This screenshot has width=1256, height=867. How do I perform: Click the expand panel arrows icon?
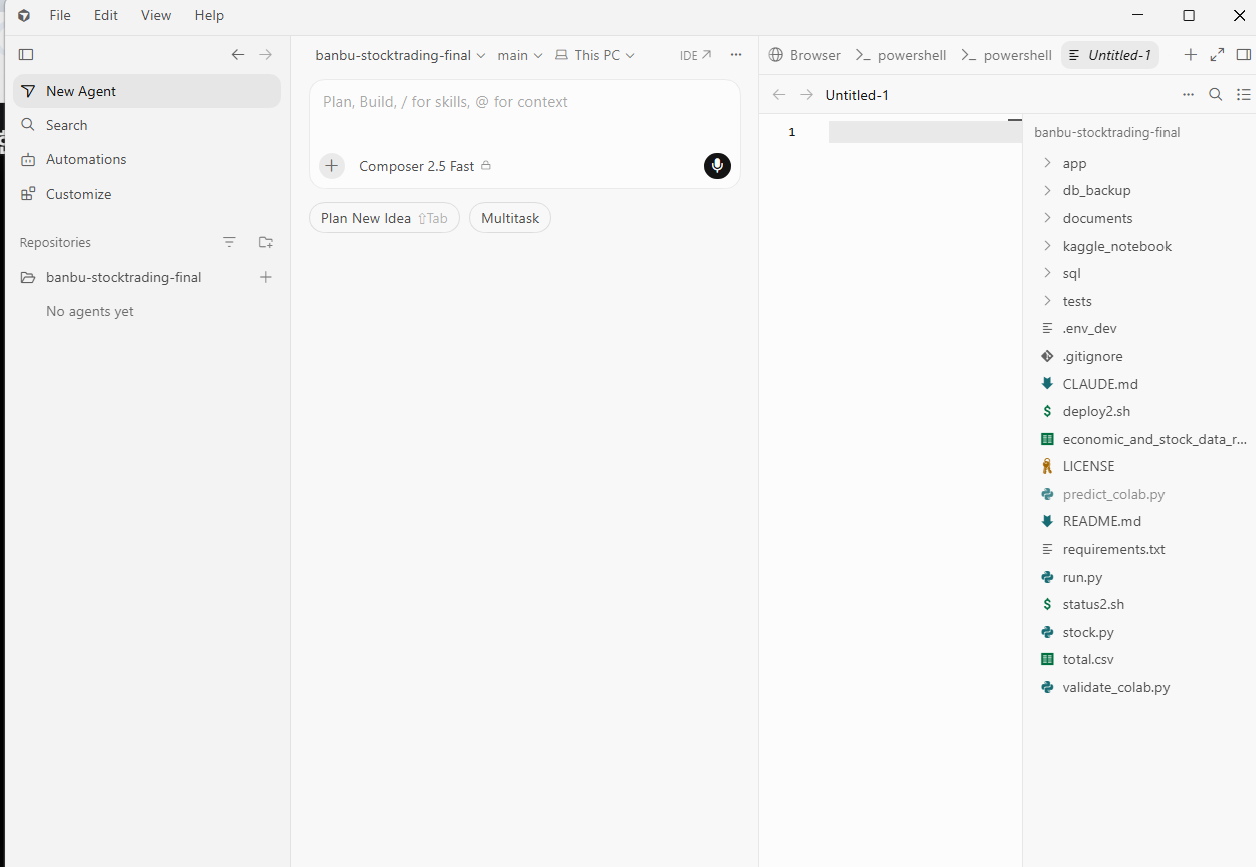1217,55
